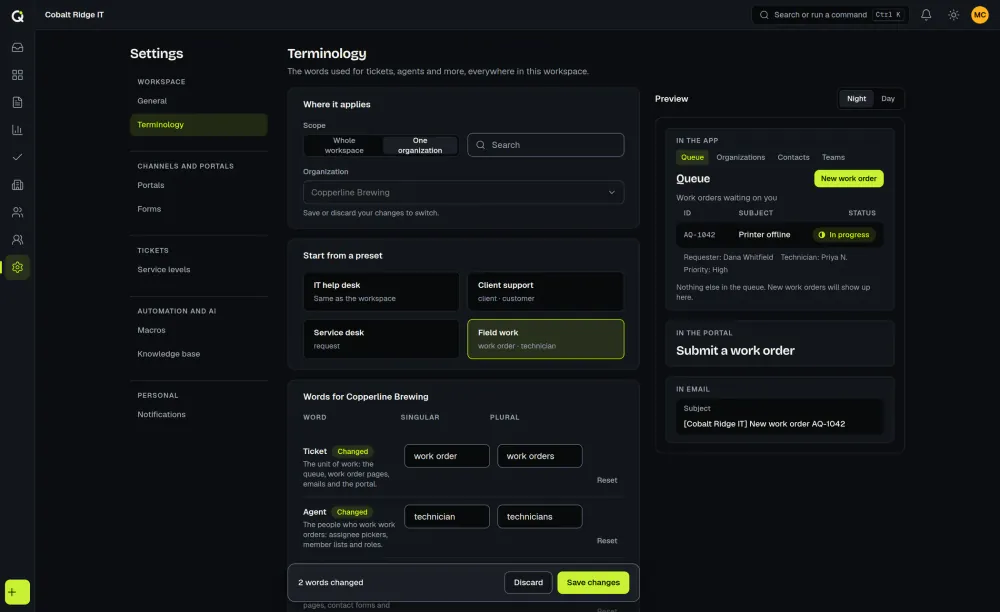The width and height of the screenshot is (1000, 612).
Task: Switch to the Contacts tab in preview
Action: 793,157
